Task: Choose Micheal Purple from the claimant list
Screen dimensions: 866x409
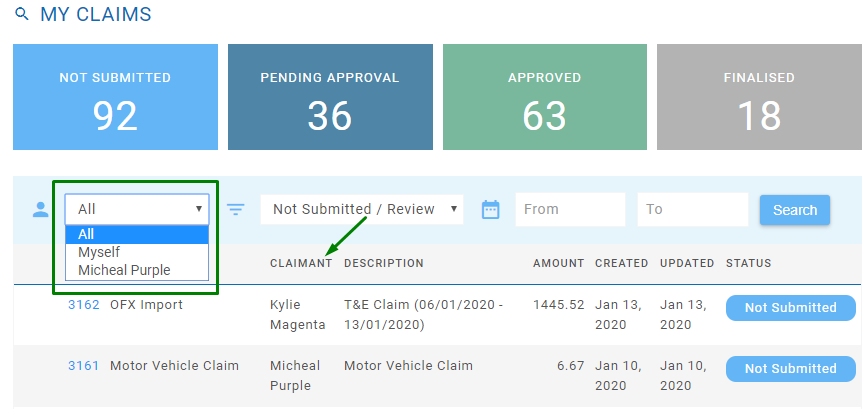Action: (x=124, y=270)
